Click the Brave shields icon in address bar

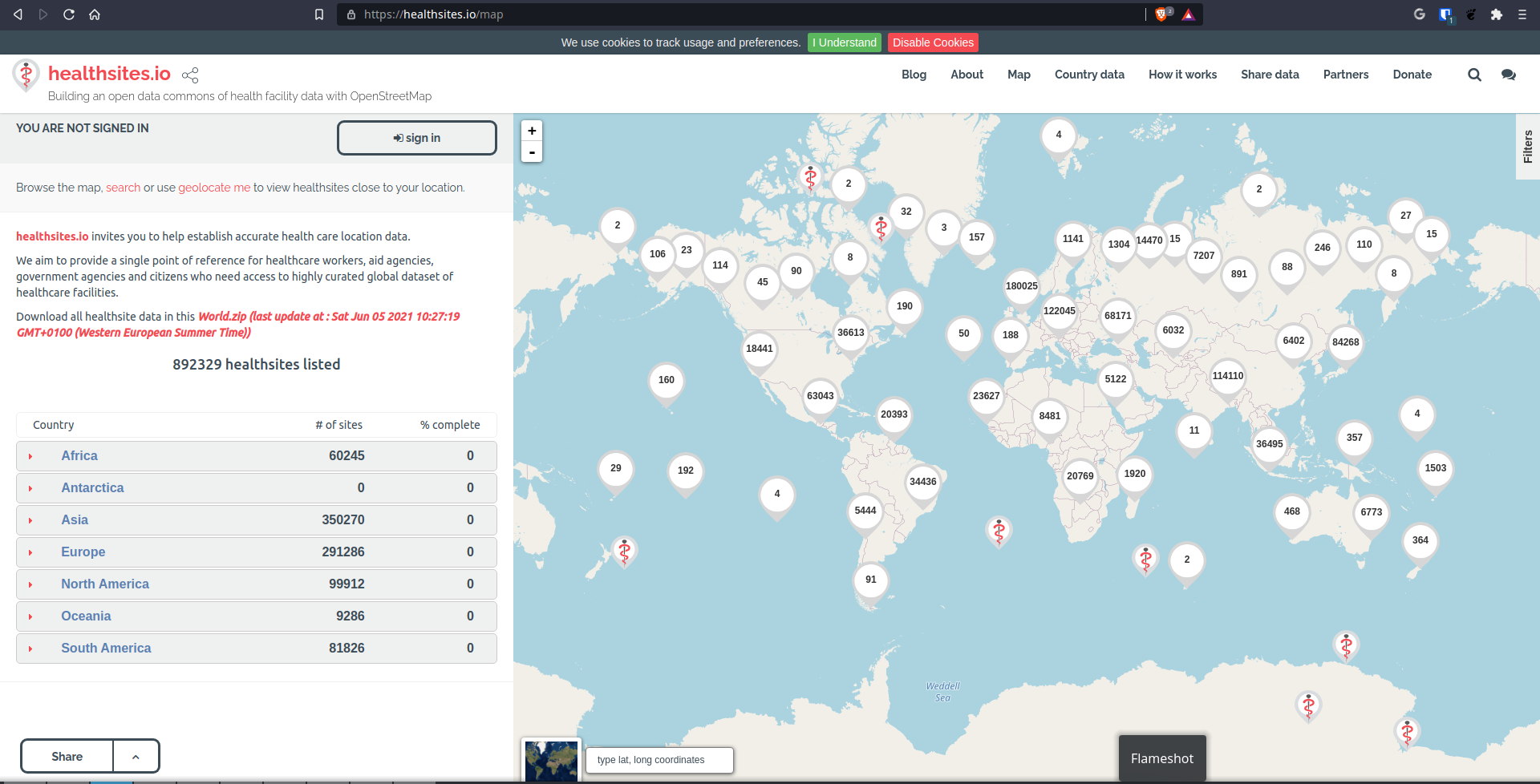[x=1161, y=14]
